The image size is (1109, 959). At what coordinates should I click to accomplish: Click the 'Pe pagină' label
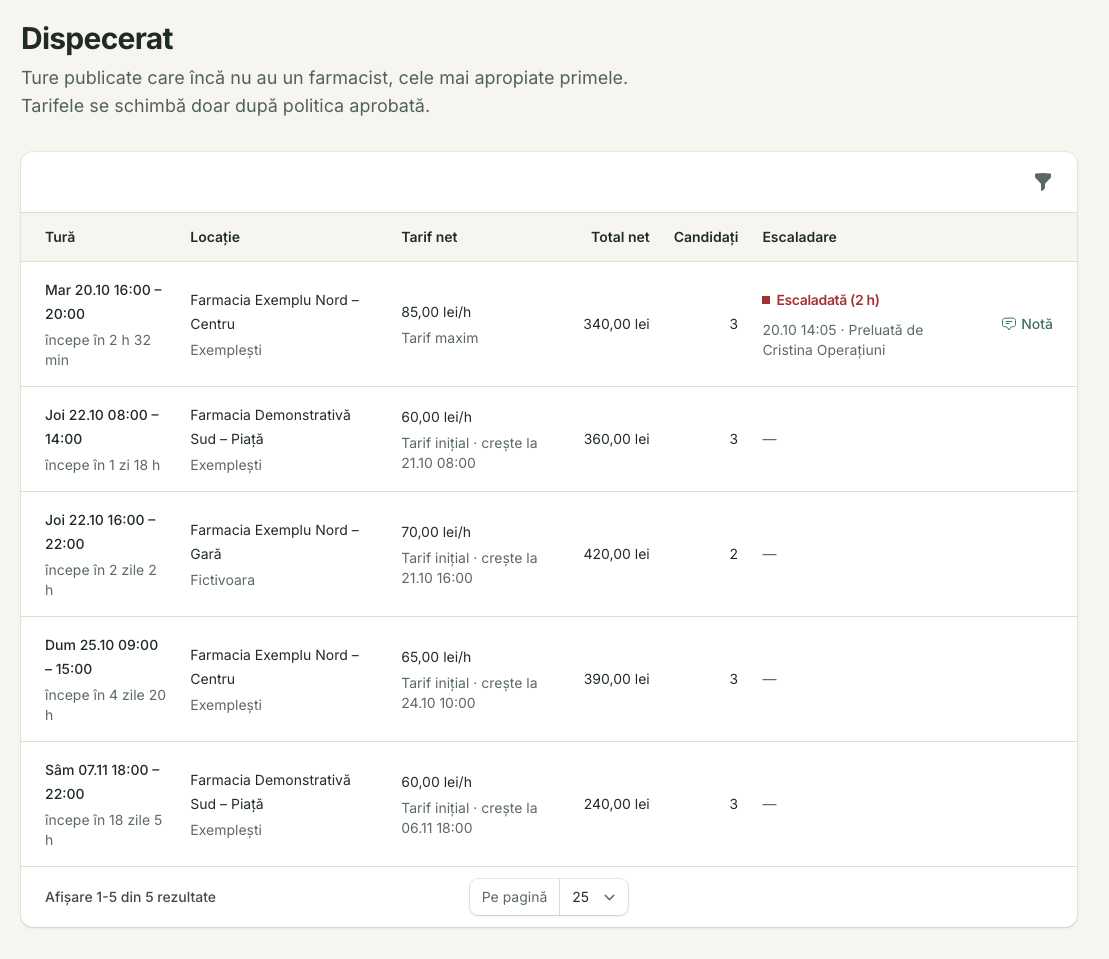[514, 897]
